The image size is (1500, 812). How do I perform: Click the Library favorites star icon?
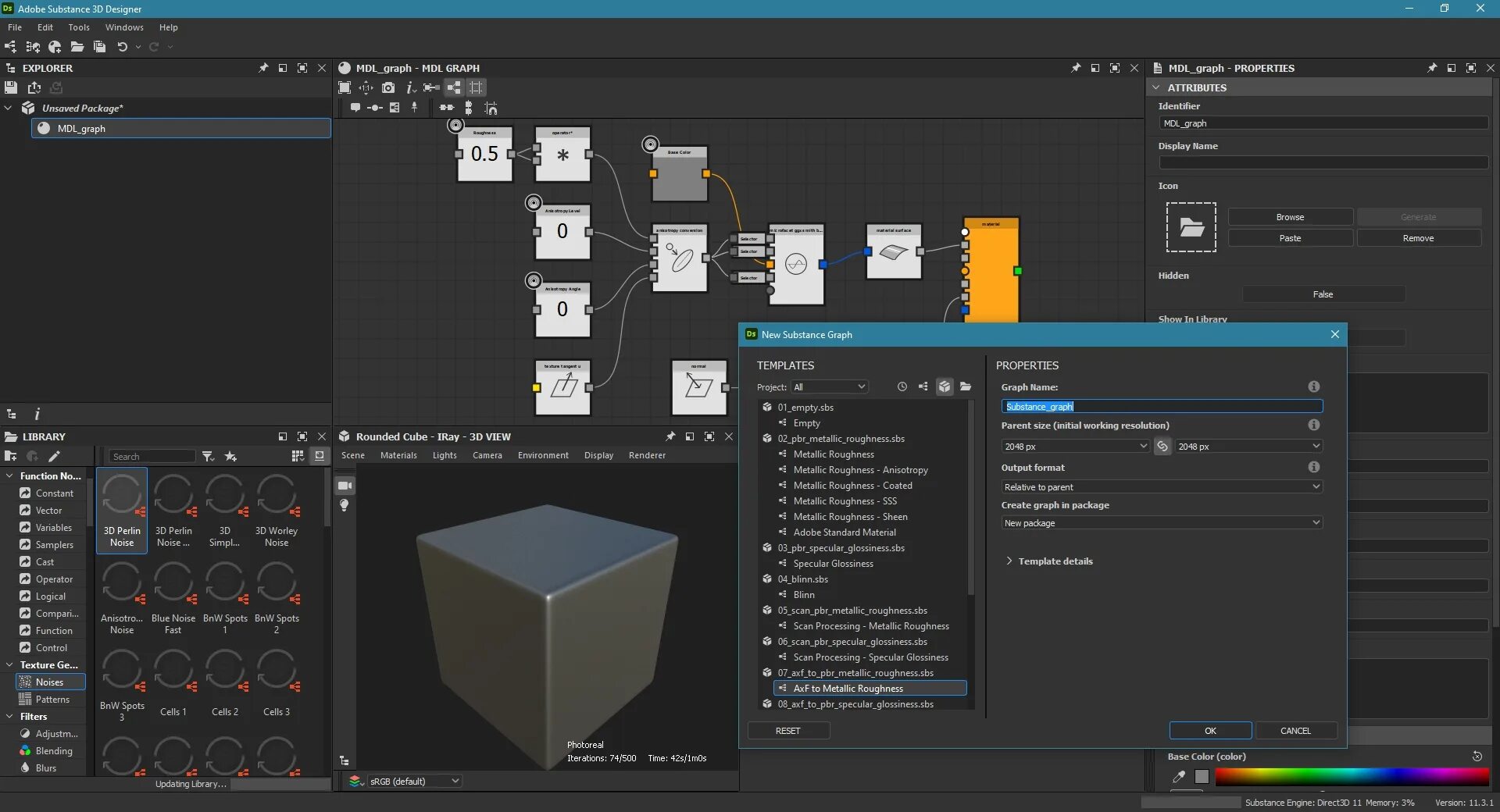(x=230, y=456)
